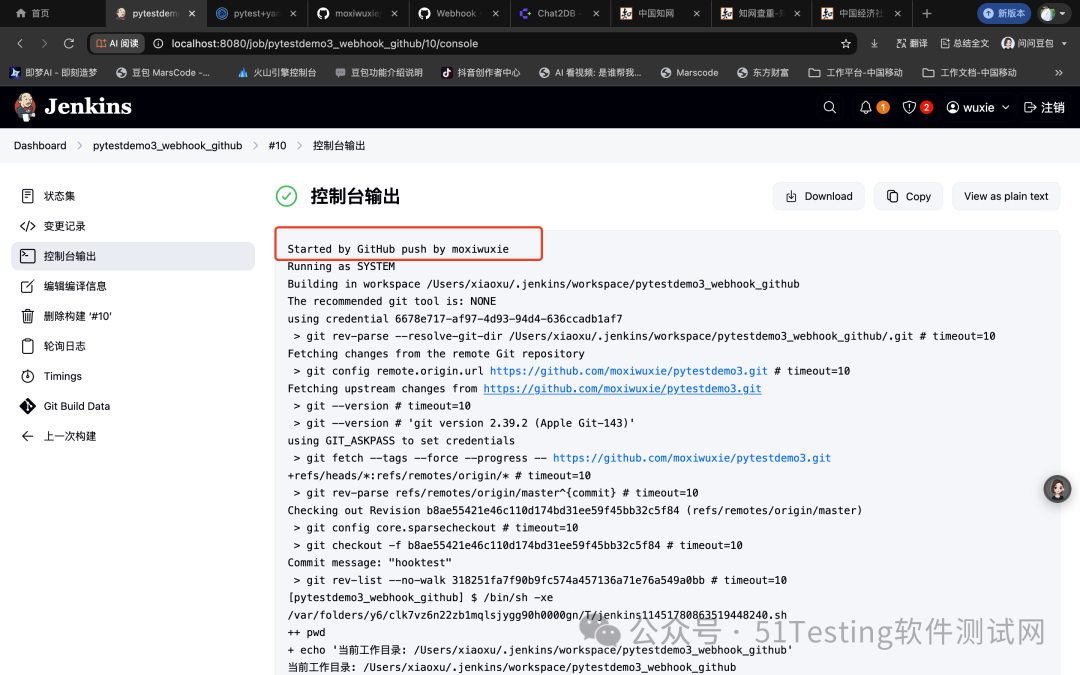Switch to the Chat2DB browser tab
This screenshot has height=675, width=1080.
pyautogui.click(x=558, y=13)
